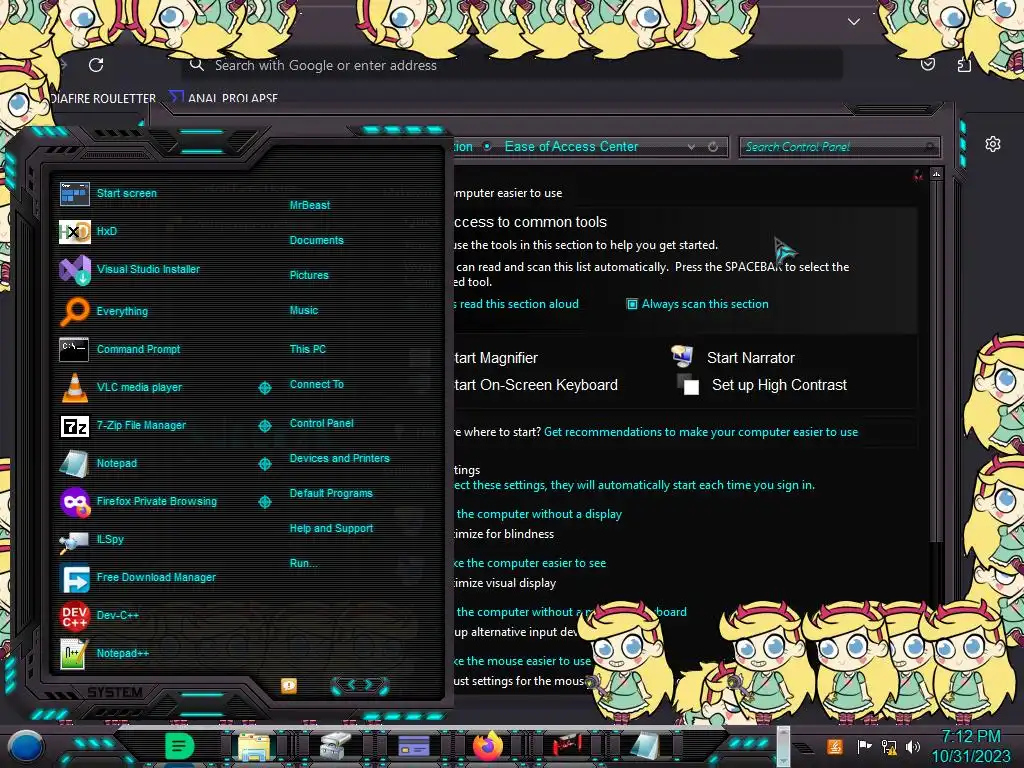Click Get recommendations link
This screenshot has height=768, width=1024.
[701, 432]
